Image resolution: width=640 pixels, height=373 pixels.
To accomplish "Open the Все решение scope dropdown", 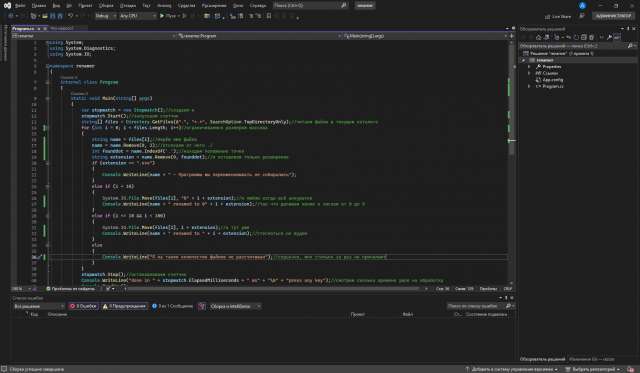I will pyautogui.click(x=39, y=306).
